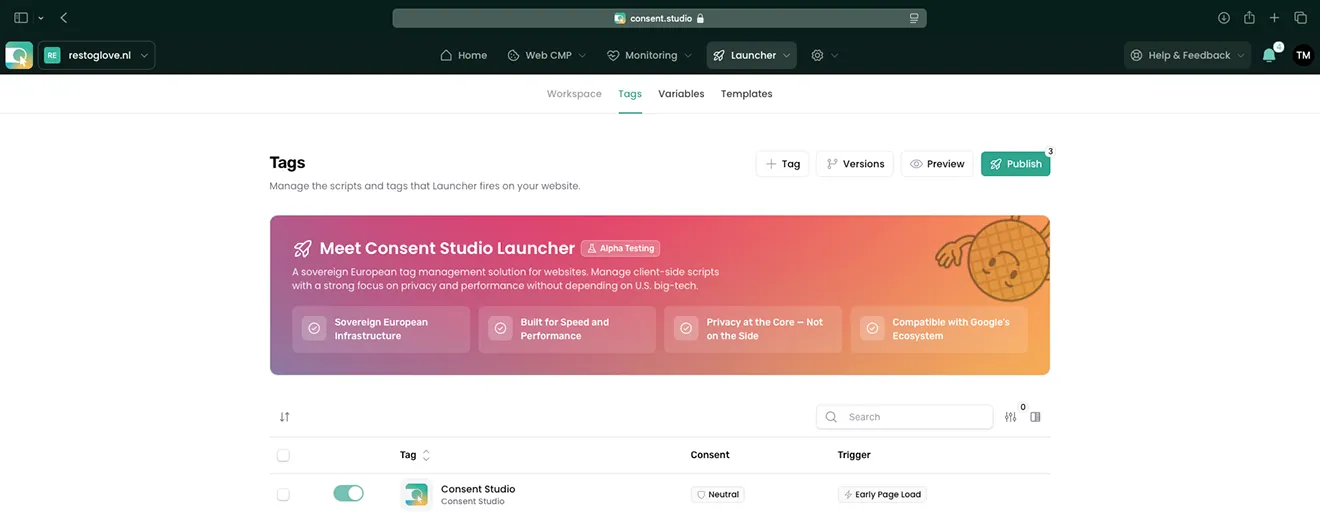Switch to Workspace tab
This screenshot has height=512, width=1320.
point(574,94)
